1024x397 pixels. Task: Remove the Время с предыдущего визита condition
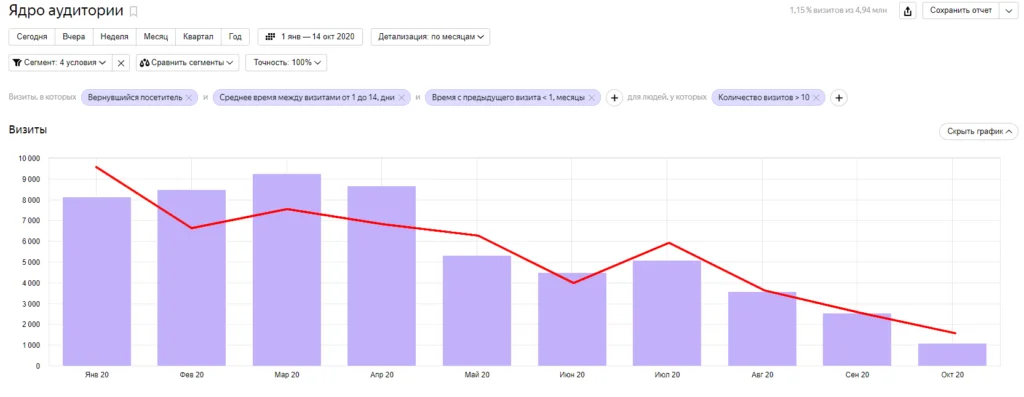click(x=591, y=98)
